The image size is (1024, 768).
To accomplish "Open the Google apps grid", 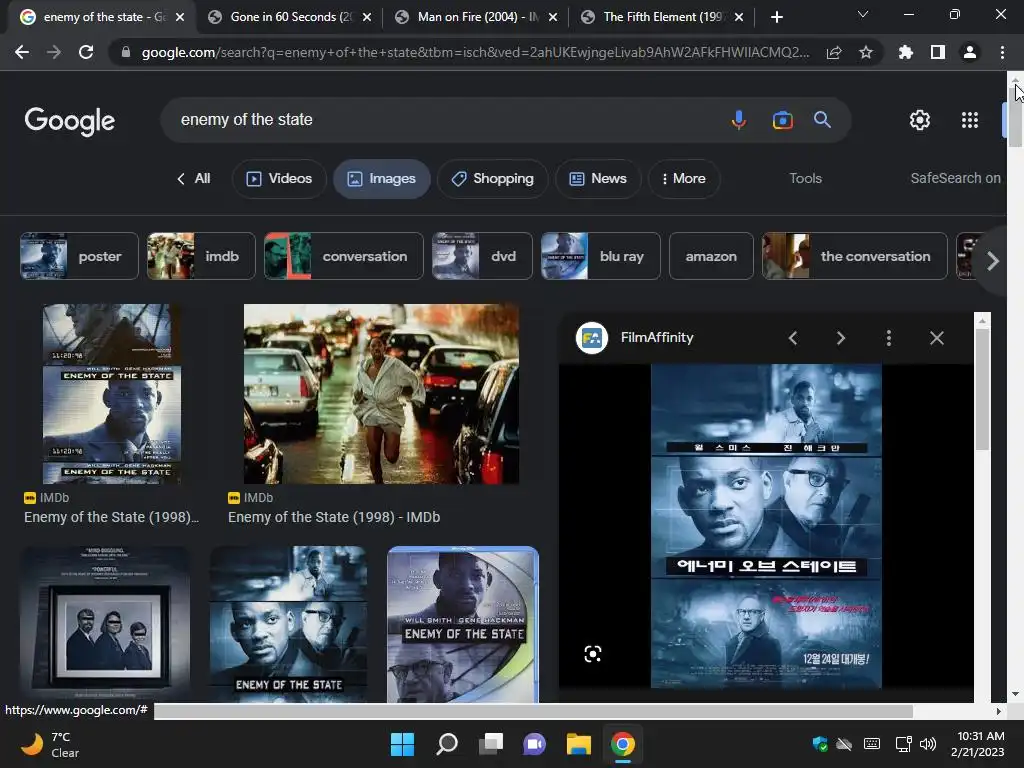I will point(970,120).
